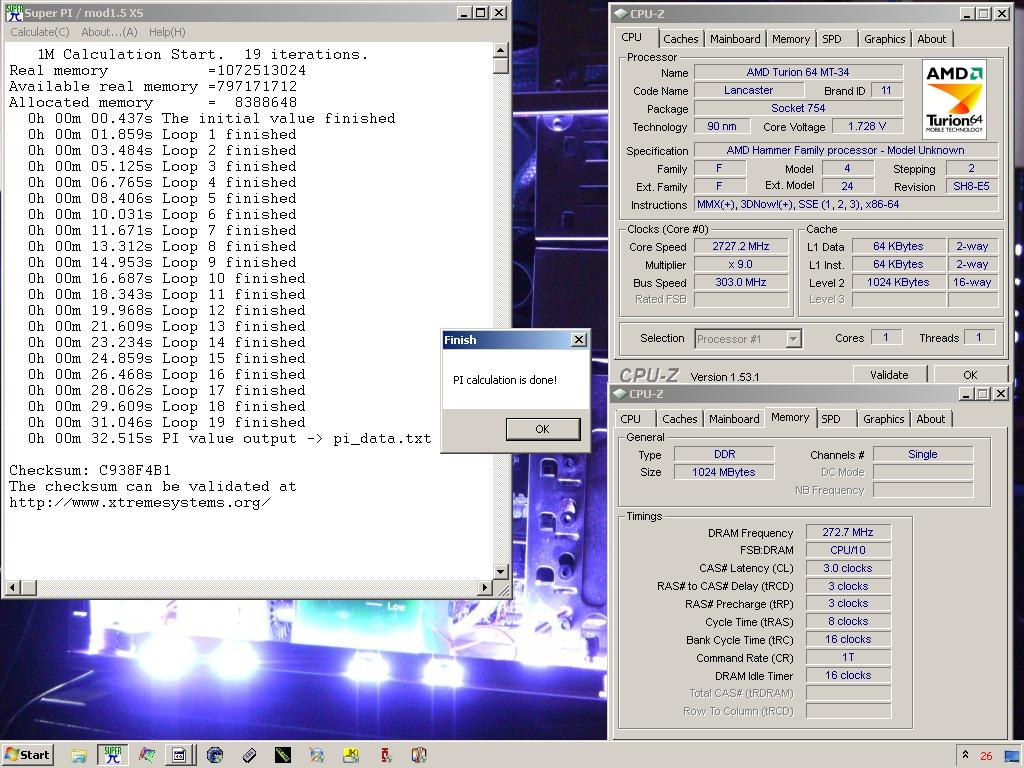Click the Socket 754 package field

click(798, 108)
